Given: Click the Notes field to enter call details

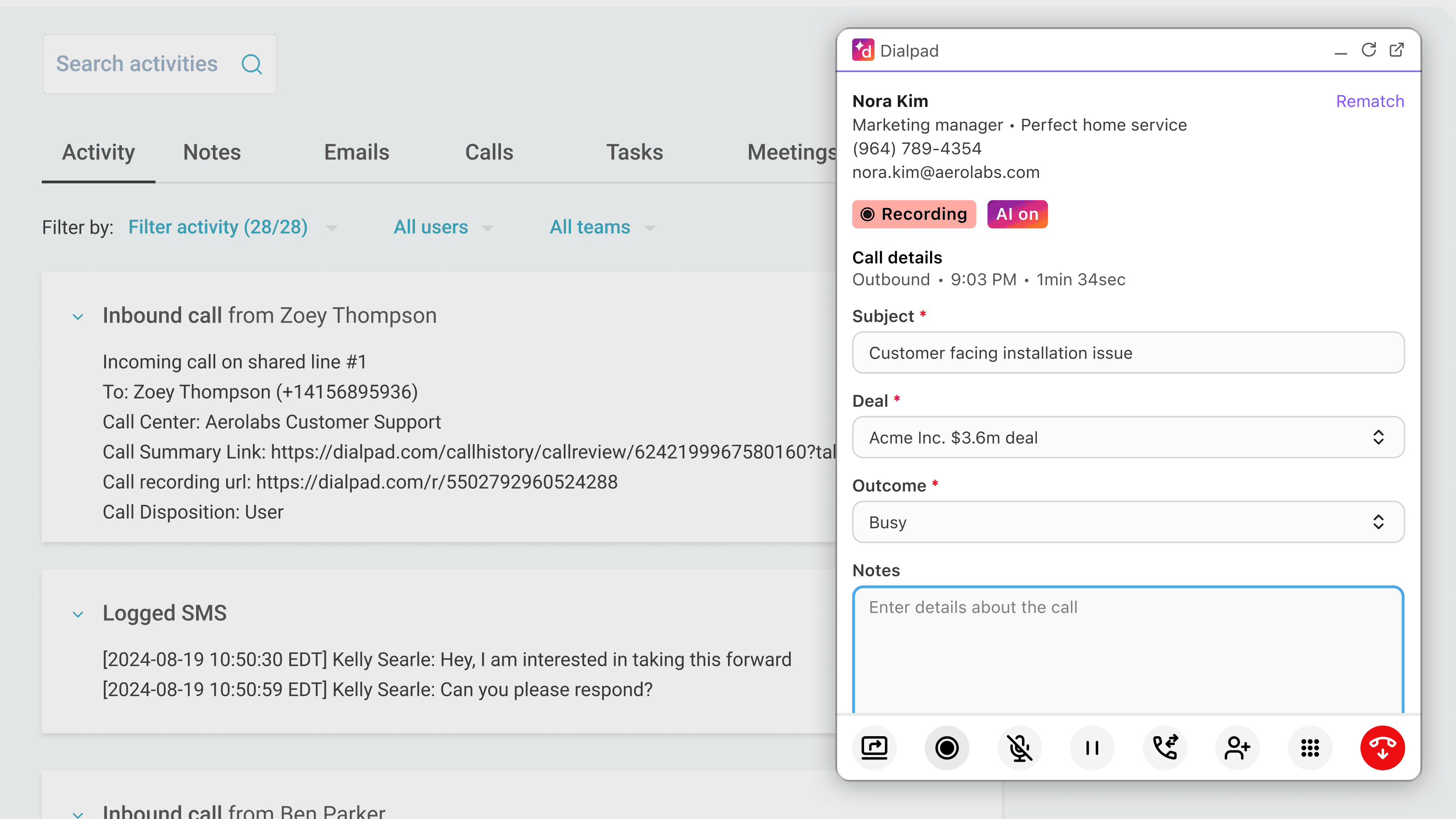Looking at the screenshot, I should pos(1127,650).
